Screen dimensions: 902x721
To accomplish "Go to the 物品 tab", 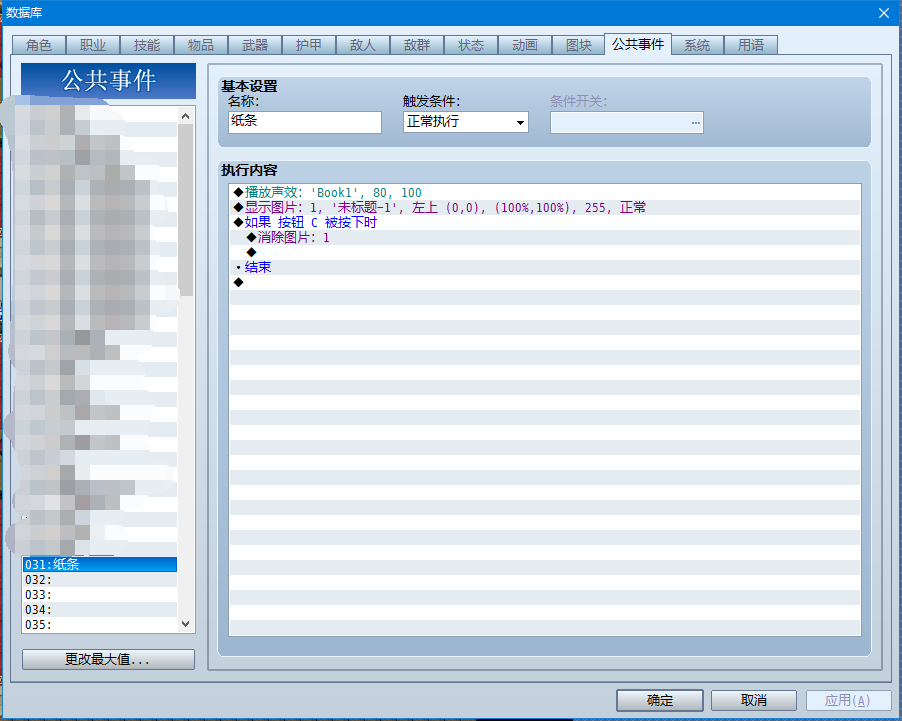I will tap(201, 45).
